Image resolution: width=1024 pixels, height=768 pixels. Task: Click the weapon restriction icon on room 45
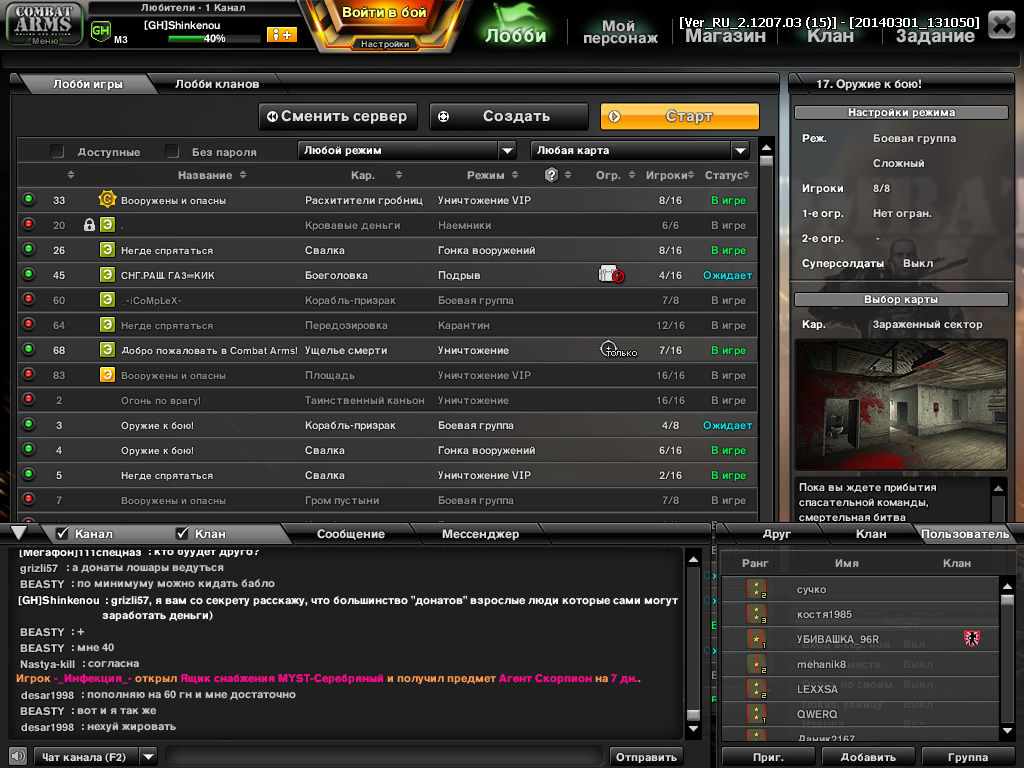tap(611, 274)
